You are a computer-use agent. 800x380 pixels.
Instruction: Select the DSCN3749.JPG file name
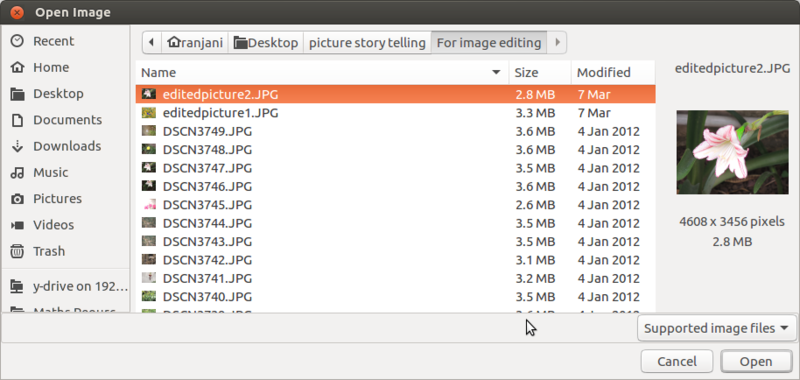click(x=208, y=131)
